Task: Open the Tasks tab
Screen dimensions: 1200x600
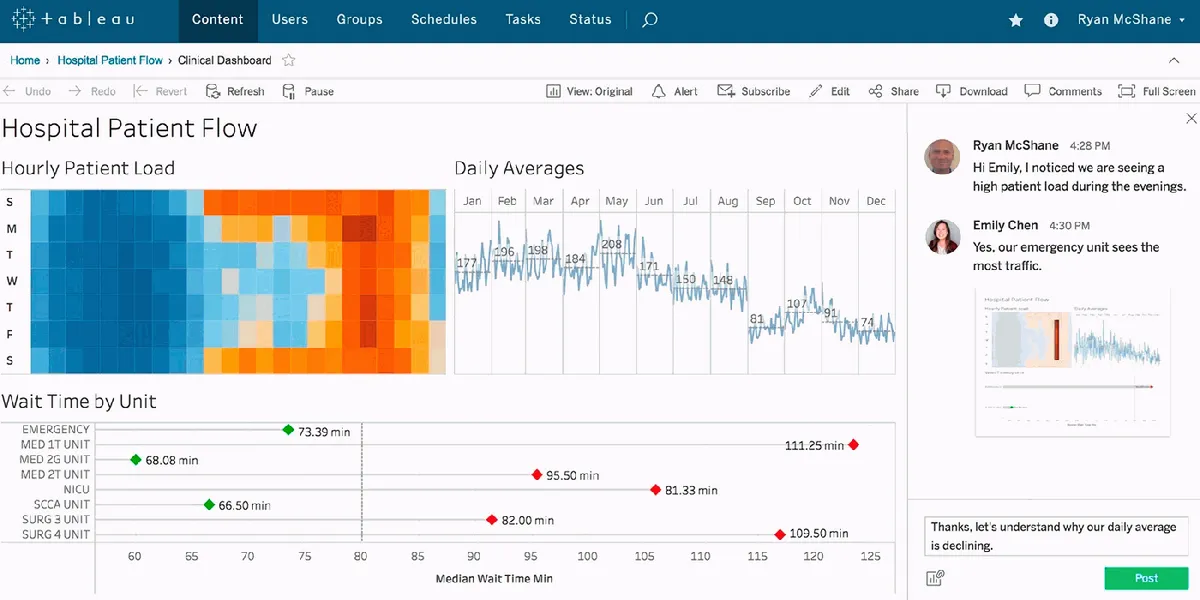Action: click(523, 19)
